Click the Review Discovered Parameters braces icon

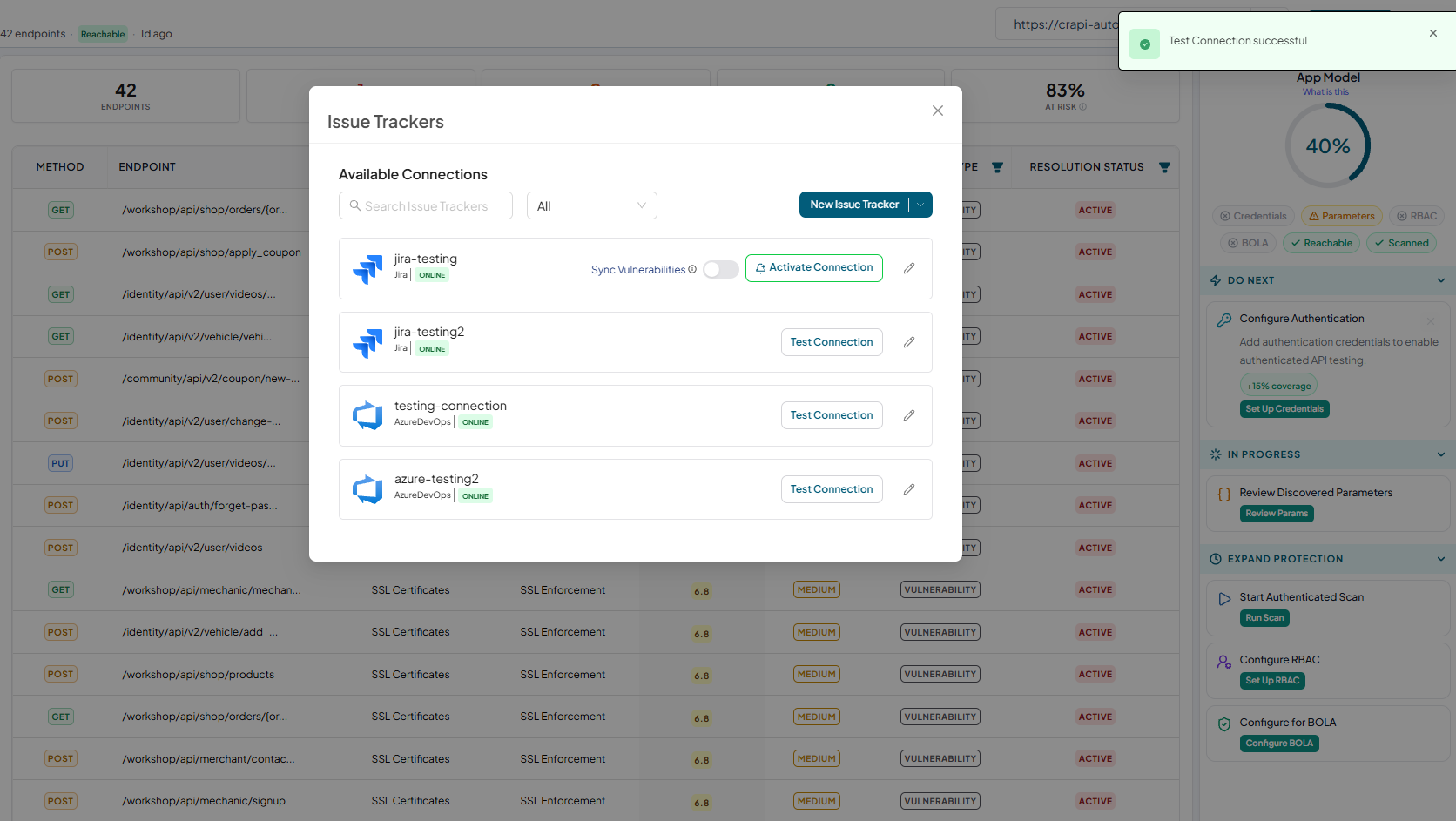[1224, 494]
